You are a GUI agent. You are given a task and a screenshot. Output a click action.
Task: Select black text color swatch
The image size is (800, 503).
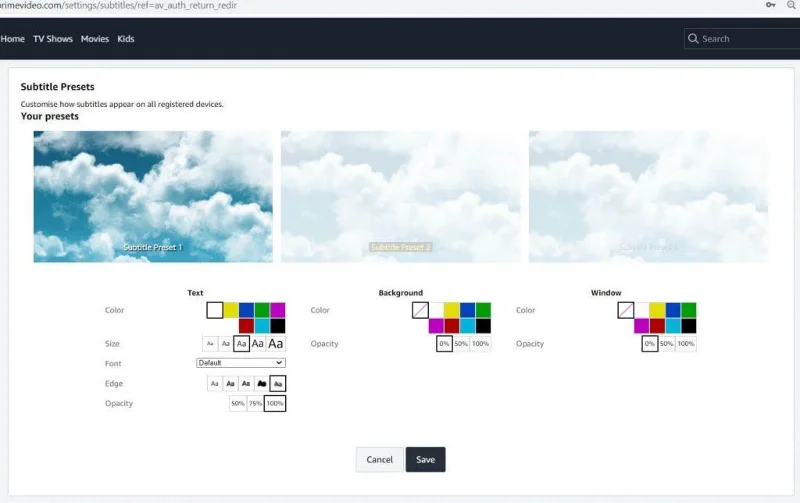(x=278, y=325)
